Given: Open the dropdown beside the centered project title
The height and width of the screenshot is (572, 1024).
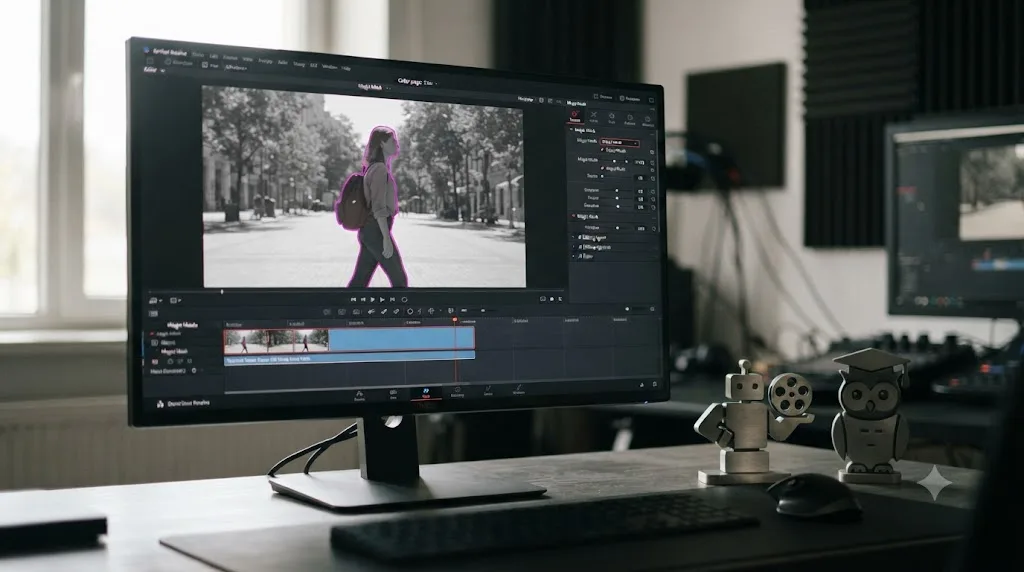Looking at the screenshot, I should point(436,84).
